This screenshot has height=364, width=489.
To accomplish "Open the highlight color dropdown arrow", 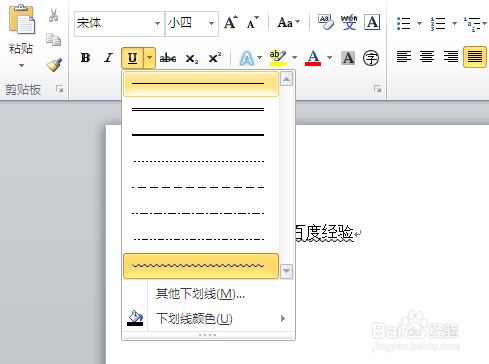I will 295,58.
